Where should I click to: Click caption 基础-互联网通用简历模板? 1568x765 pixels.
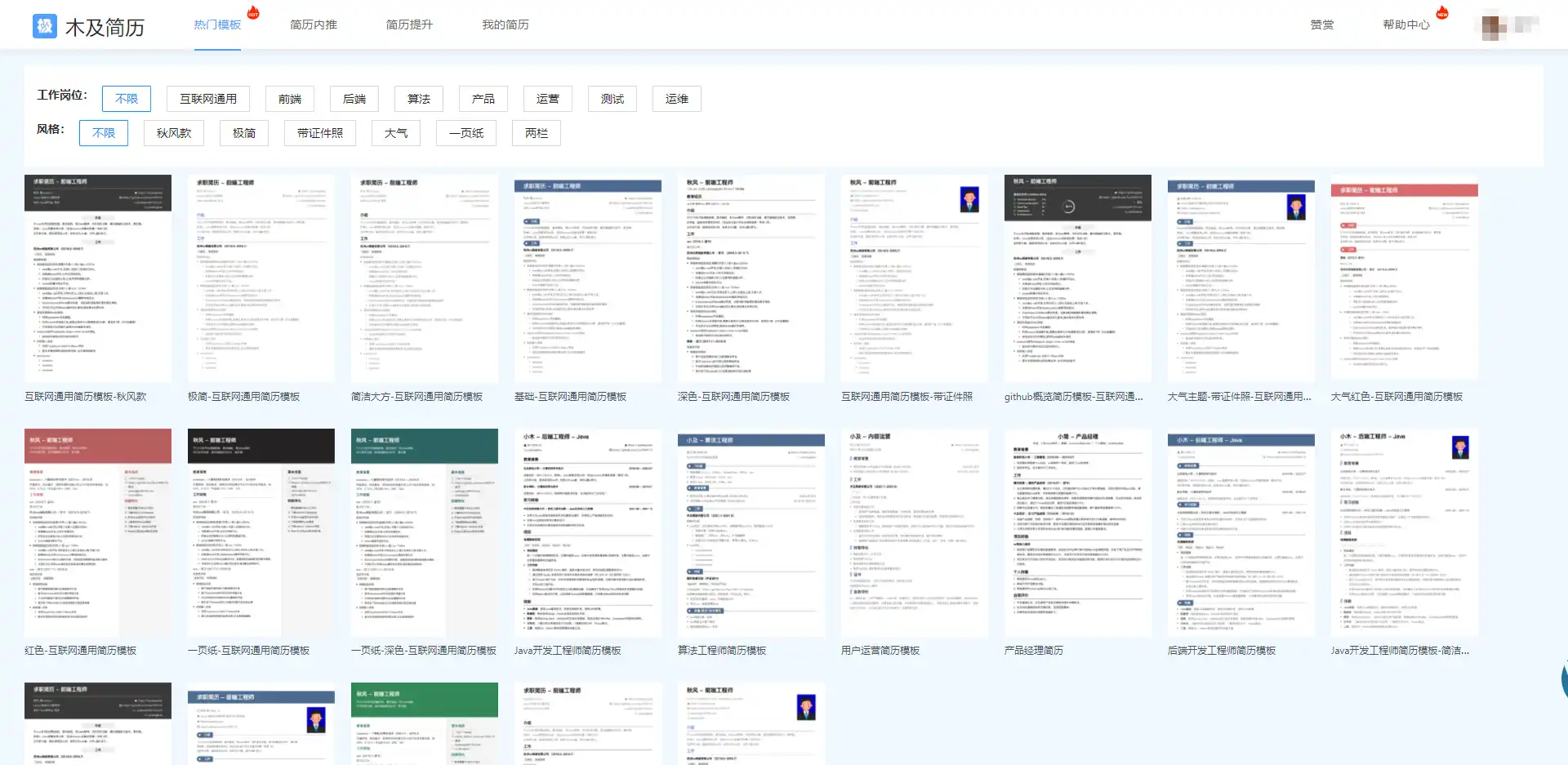(571, 397)
